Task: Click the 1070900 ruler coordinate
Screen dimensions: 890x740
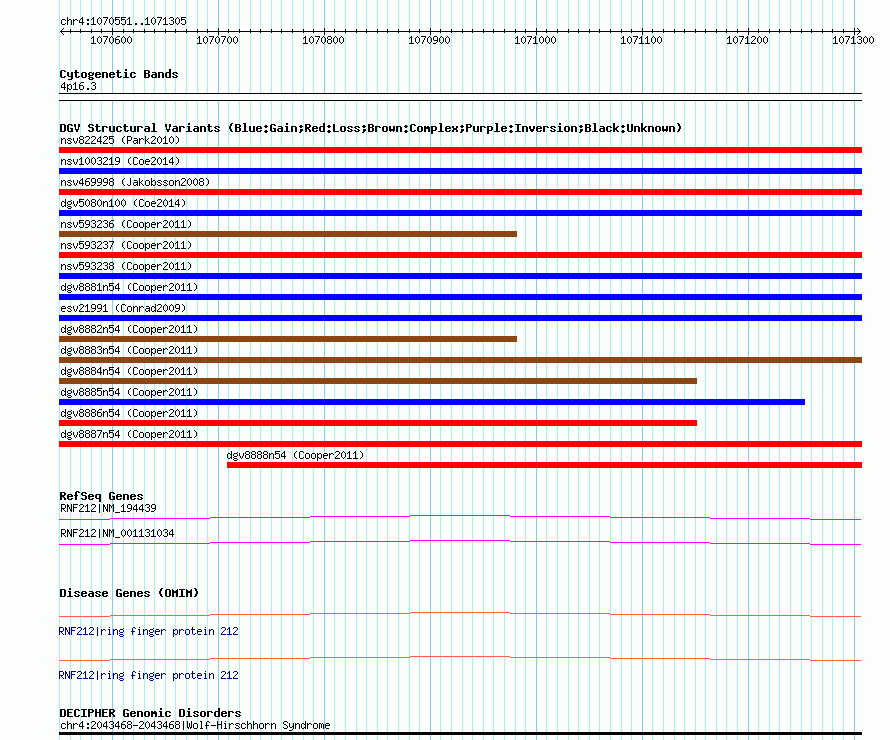Action: pyautogui.click(x=429, y=40)
